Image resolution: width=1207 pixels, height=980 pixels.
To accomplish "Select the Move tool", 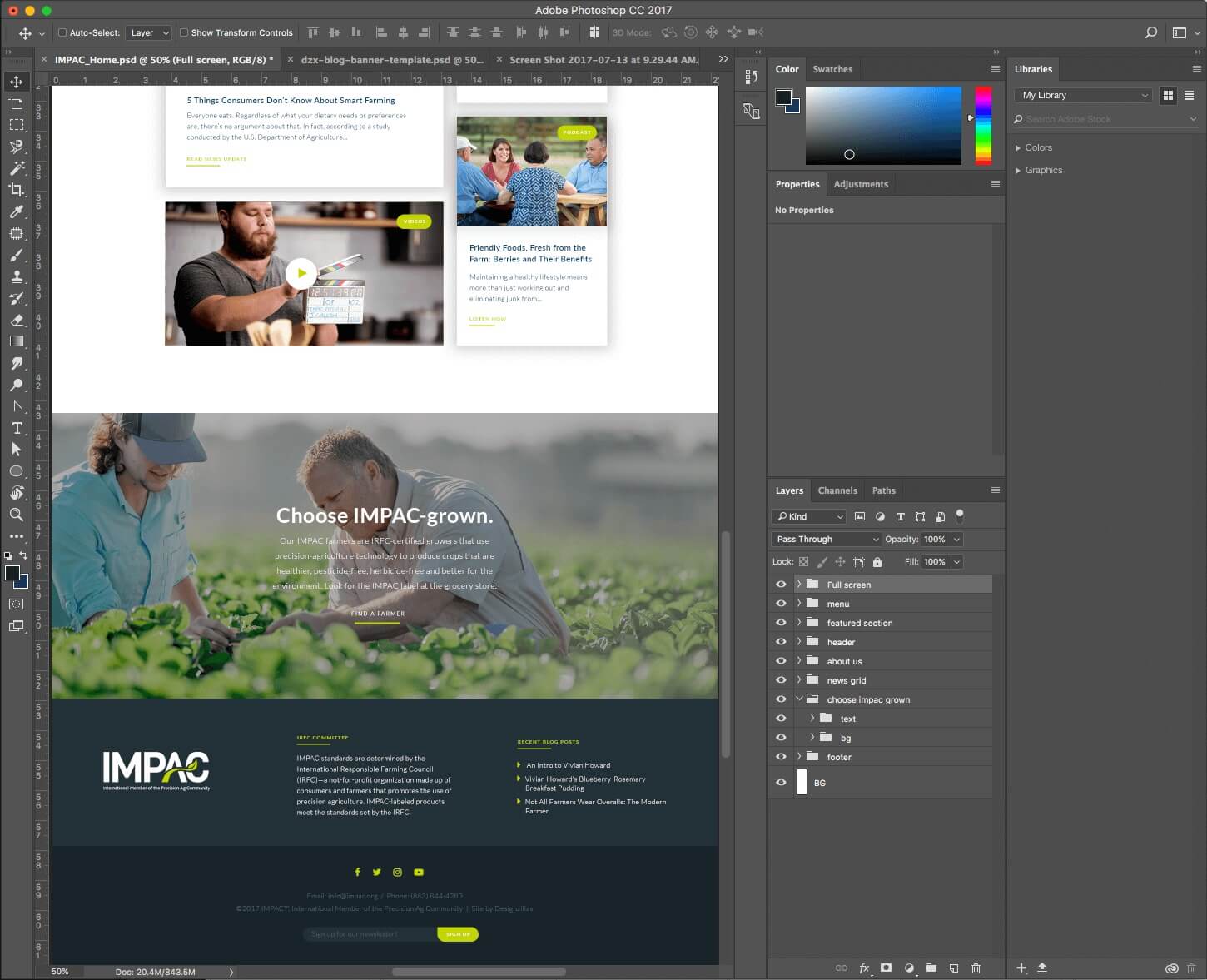I will coord(17,82).
